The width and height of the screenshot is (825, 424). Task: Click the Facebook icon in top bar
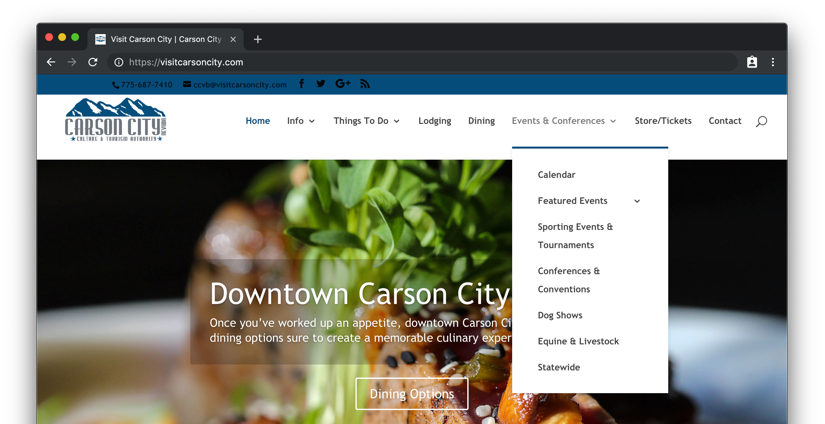[301, 84]
